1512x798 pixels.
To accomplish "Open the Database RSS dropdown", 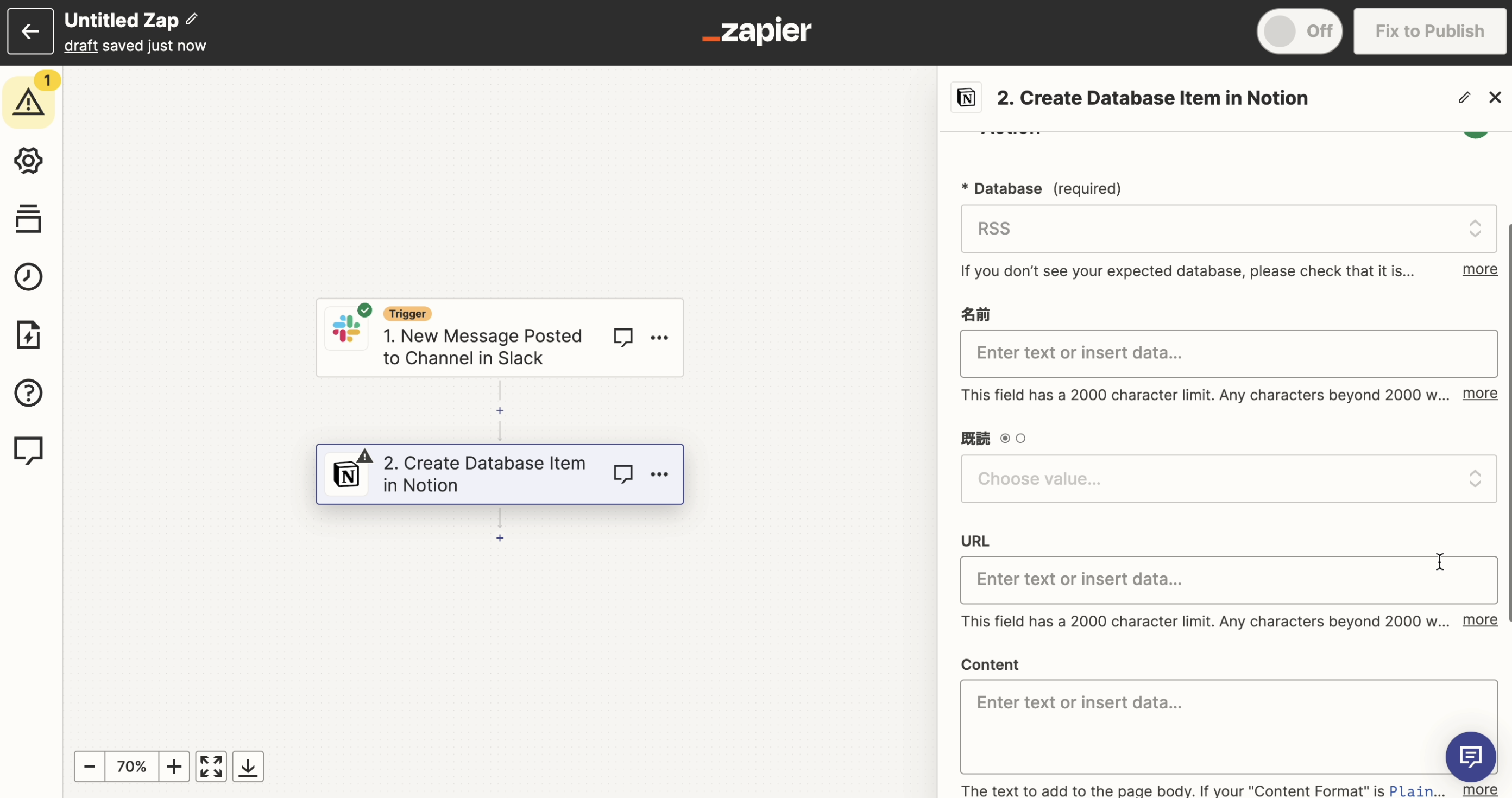I will point(1228,229).
